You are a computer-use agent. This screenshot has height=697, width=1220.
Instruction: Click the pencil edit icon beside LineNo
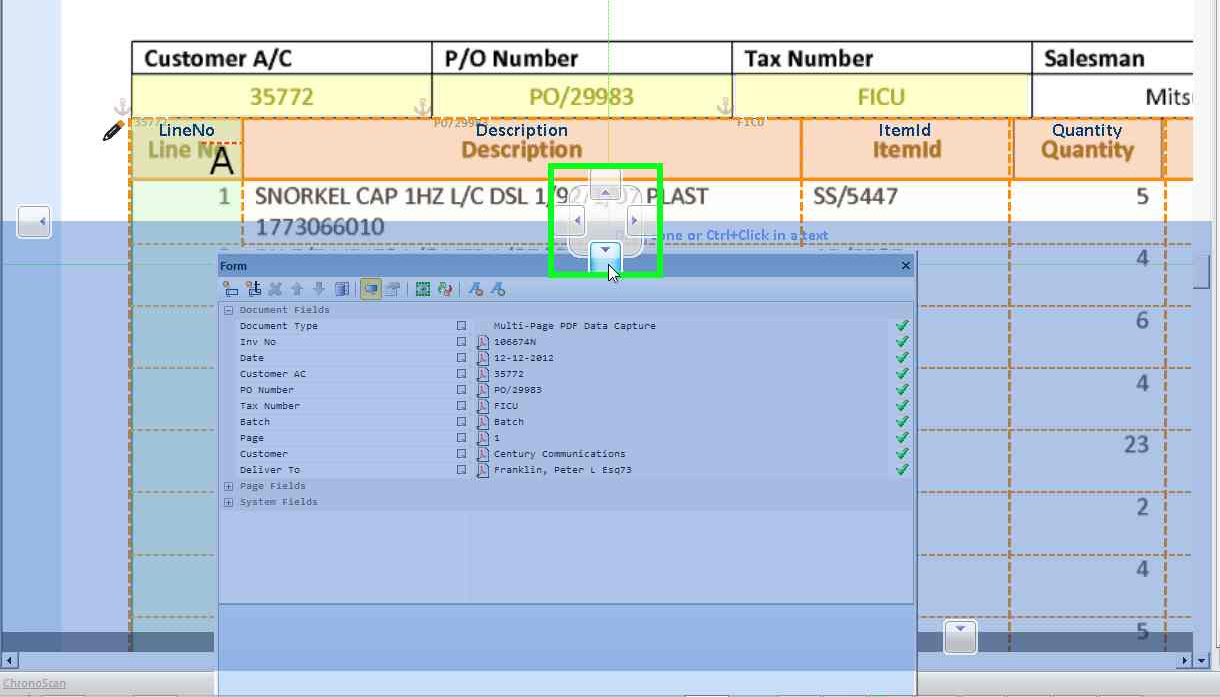[x=113, y=131]
